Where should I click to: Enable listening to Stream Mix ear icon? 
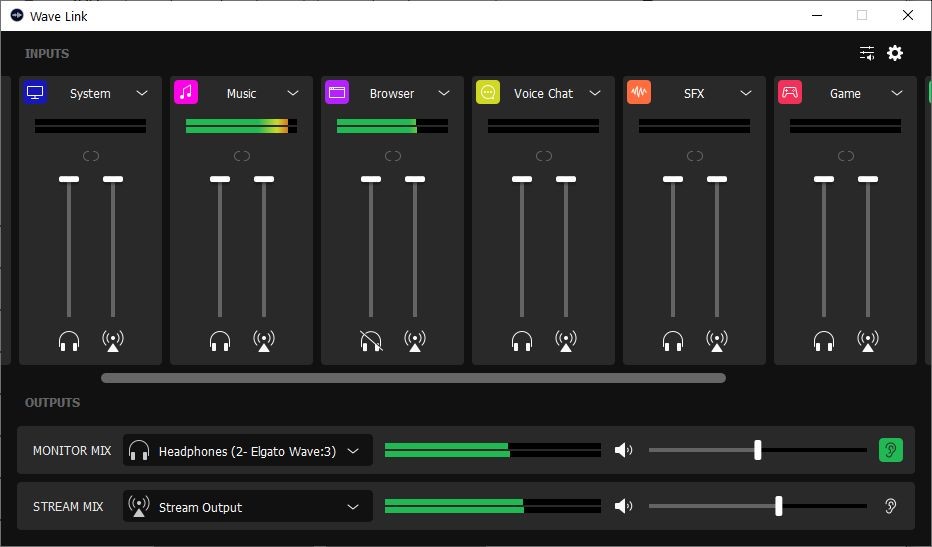890,507
